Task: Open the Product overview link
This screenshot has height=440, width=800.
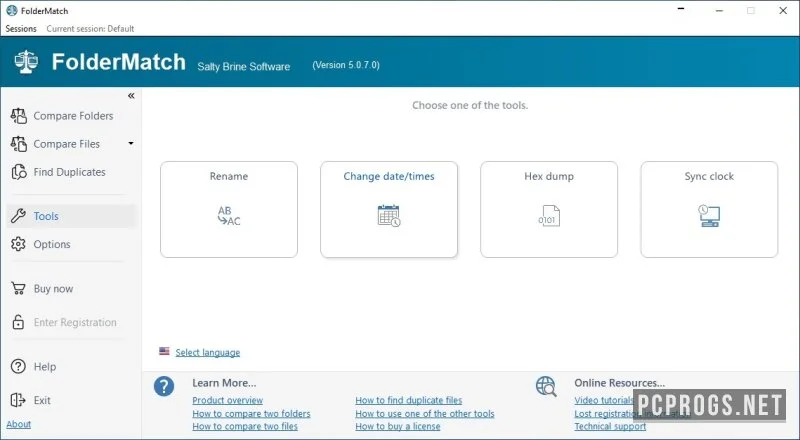Action: 228,400
